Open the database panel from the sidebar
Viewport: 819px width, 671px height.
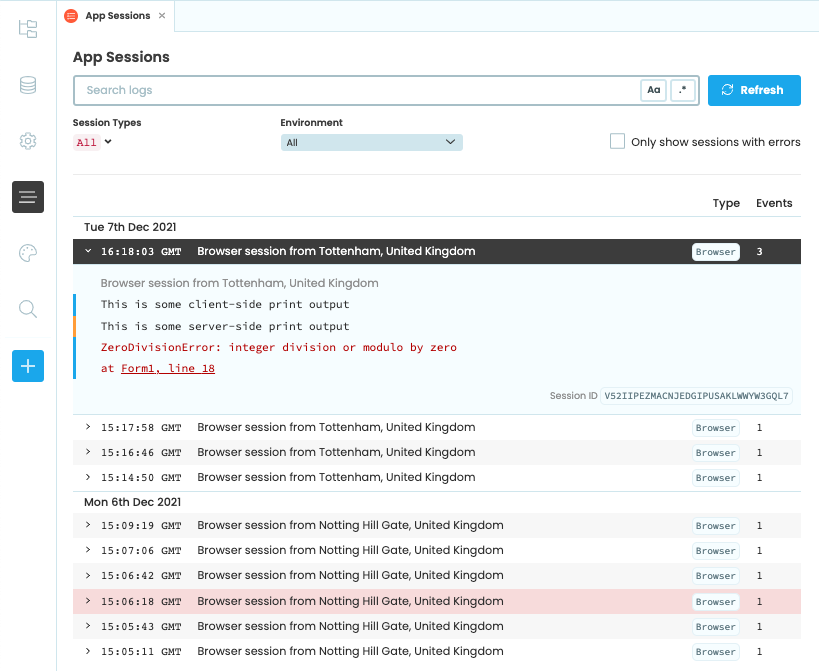click(27, 85)
